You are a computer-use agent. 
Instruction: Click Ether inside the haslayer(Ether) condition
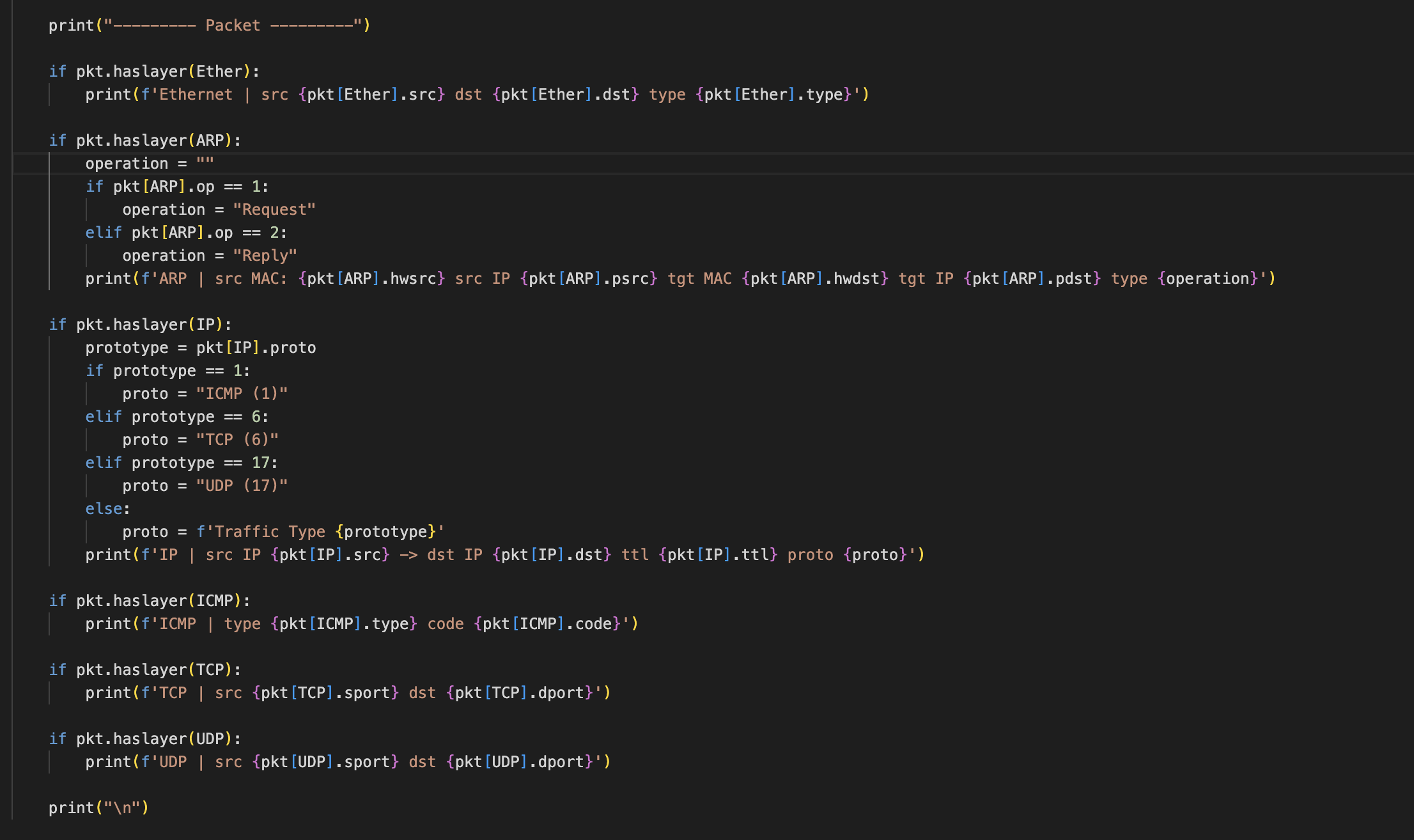219,72
